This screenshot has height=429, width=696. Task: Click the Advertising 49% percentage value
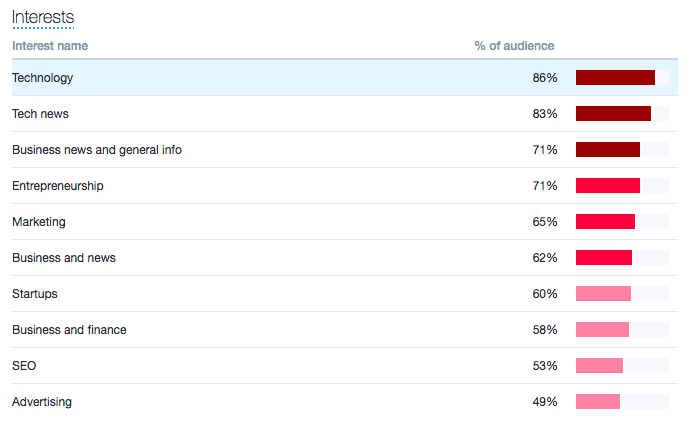coord(545,401)
